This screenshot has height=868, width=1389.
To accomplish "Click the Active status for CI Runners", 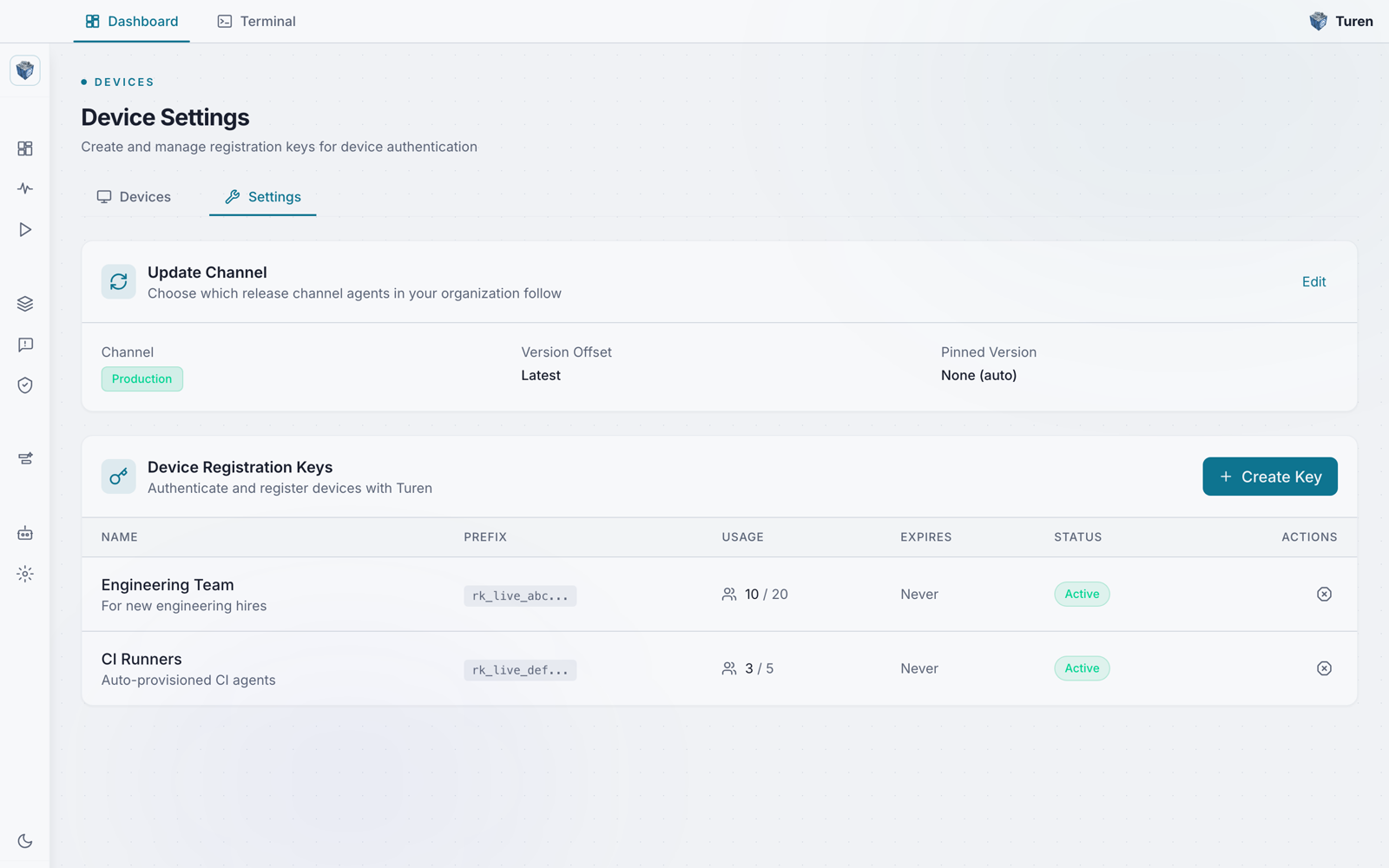I will pyautogui.click(x=1082, y=668).
